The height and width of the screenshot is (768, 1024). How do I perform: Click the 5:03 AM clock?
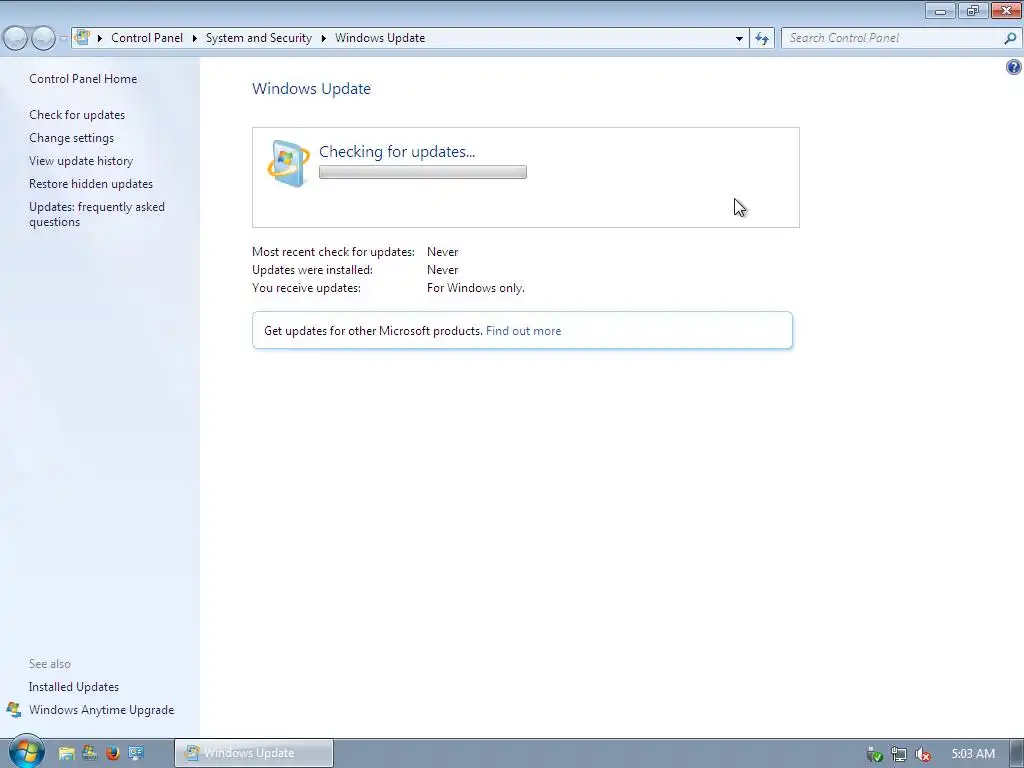(x=973, y=754)
